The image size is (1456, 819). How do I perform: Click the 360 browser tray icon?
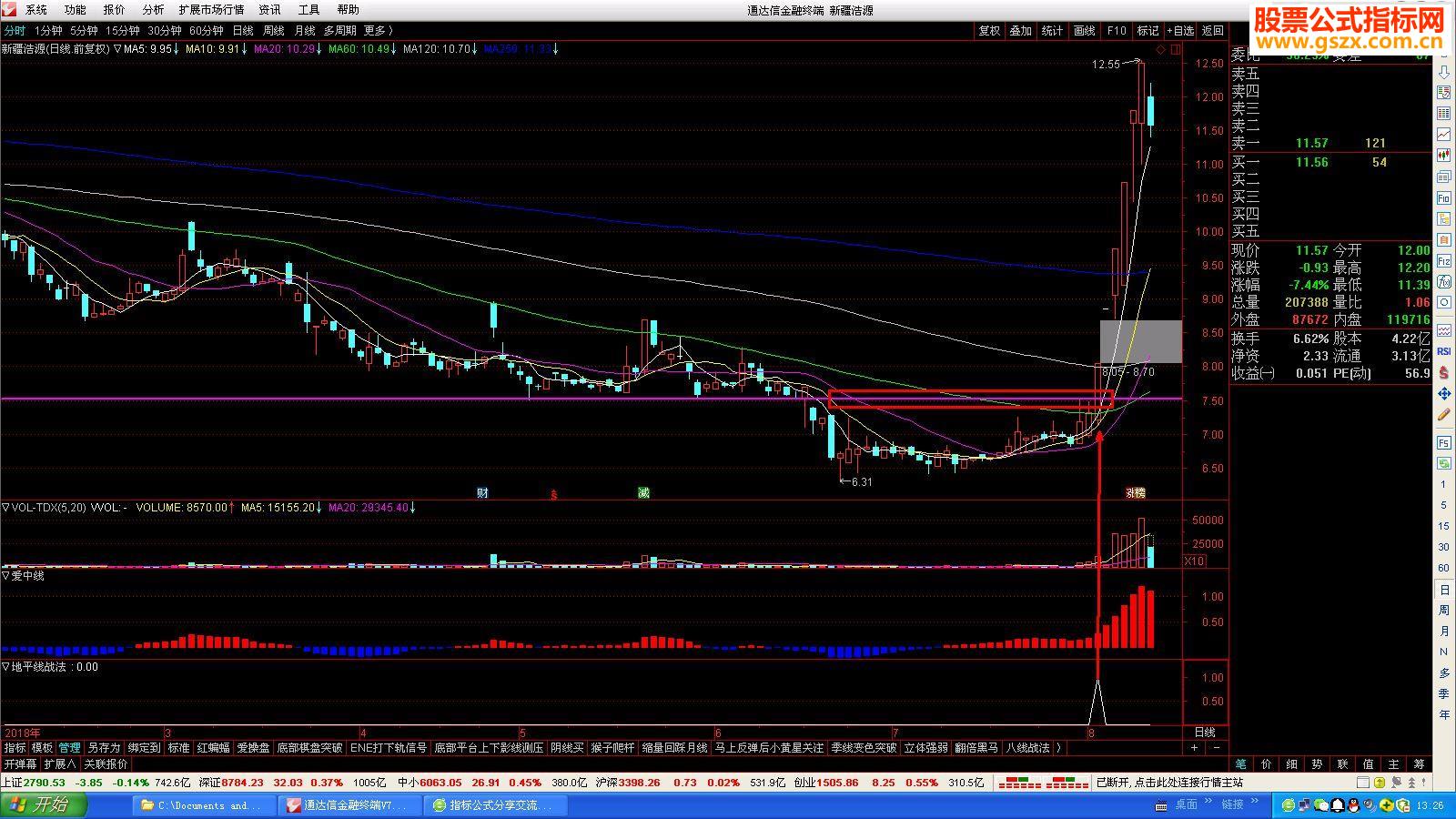point(1288,805)
